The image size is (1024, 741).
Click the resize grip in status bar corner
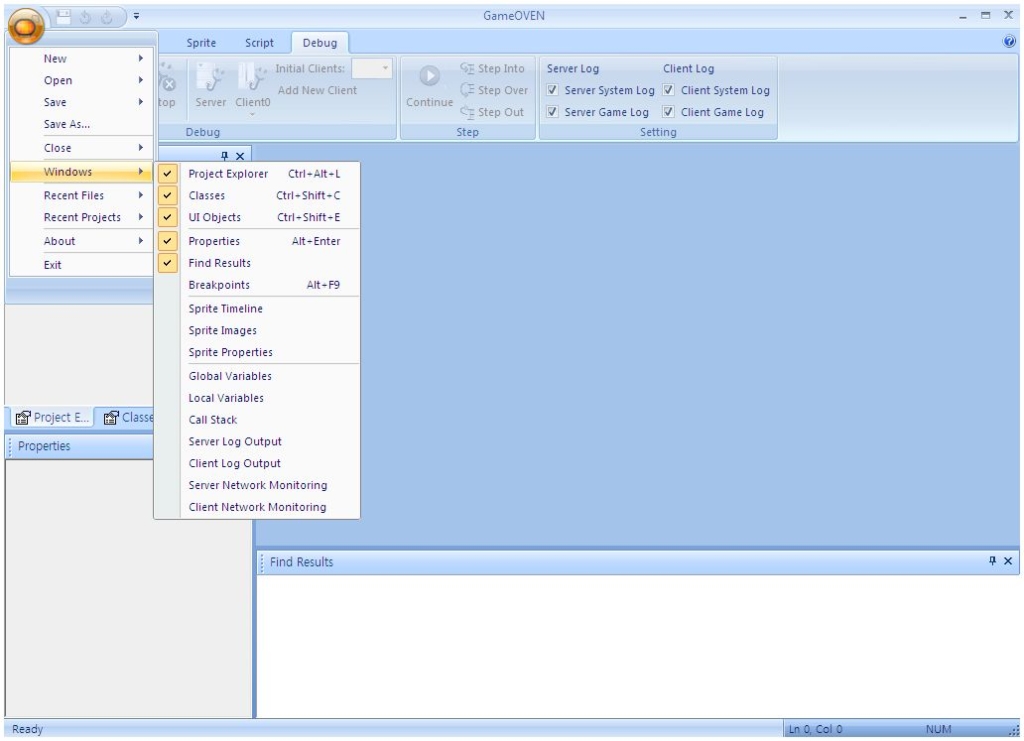tap(1014, 731)
